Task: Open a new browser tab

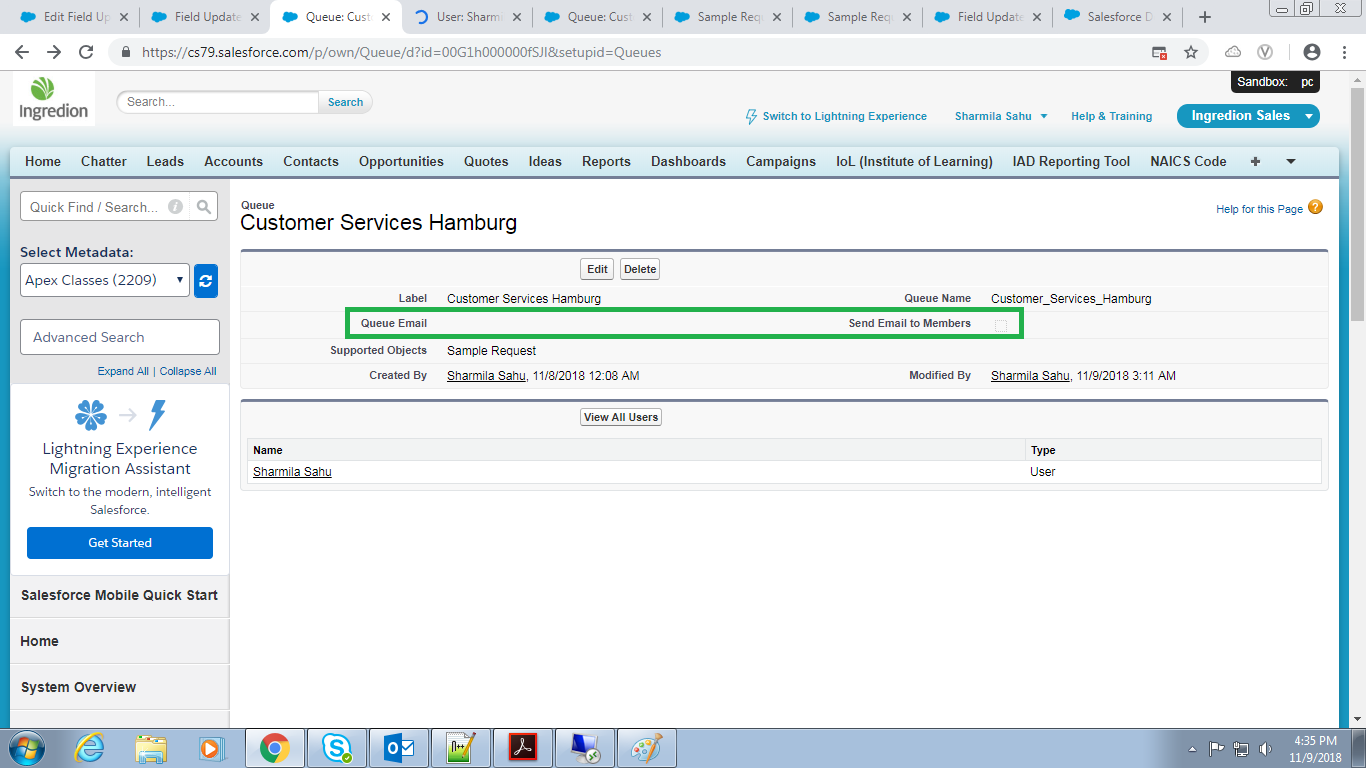Action: [1205, 17]
